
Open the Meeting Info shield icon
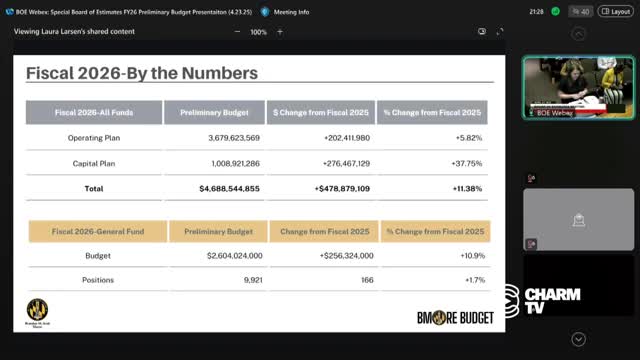265,12
